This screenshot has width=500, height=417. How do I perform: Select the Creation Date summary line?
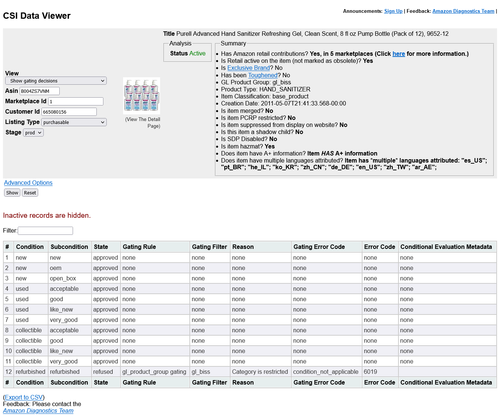coord(283,103)
